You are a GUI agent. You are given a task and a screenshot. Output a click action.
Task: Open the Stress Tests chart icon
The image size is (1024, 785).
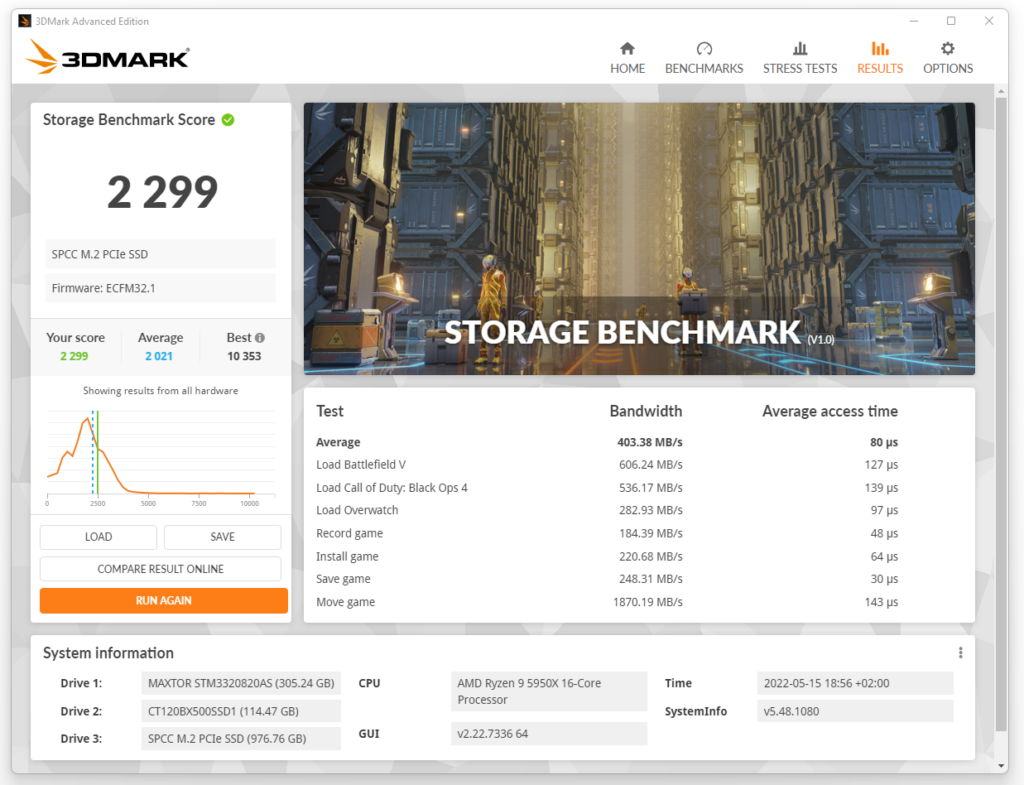pyautogui.click(x=800, y=48)
